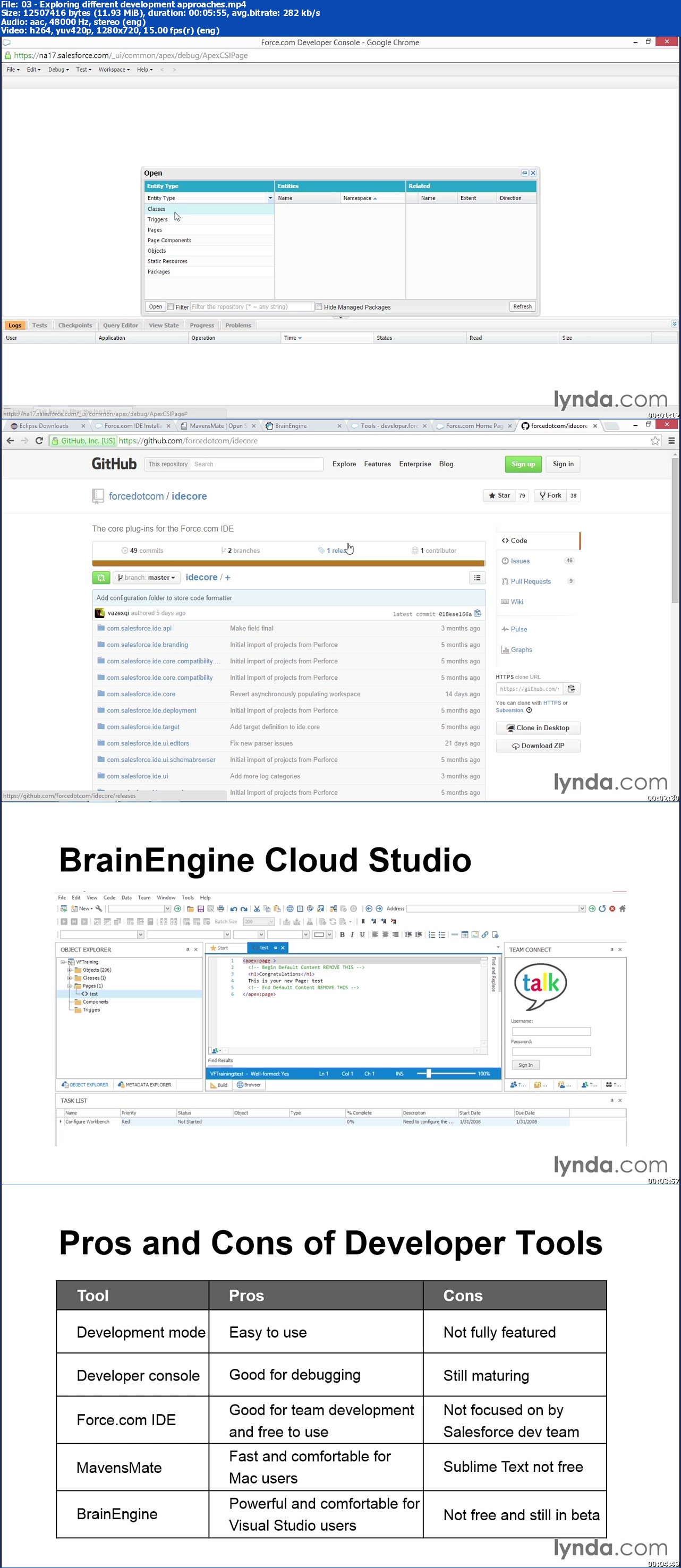Open the Pull Requests link

tap(531, 581)
